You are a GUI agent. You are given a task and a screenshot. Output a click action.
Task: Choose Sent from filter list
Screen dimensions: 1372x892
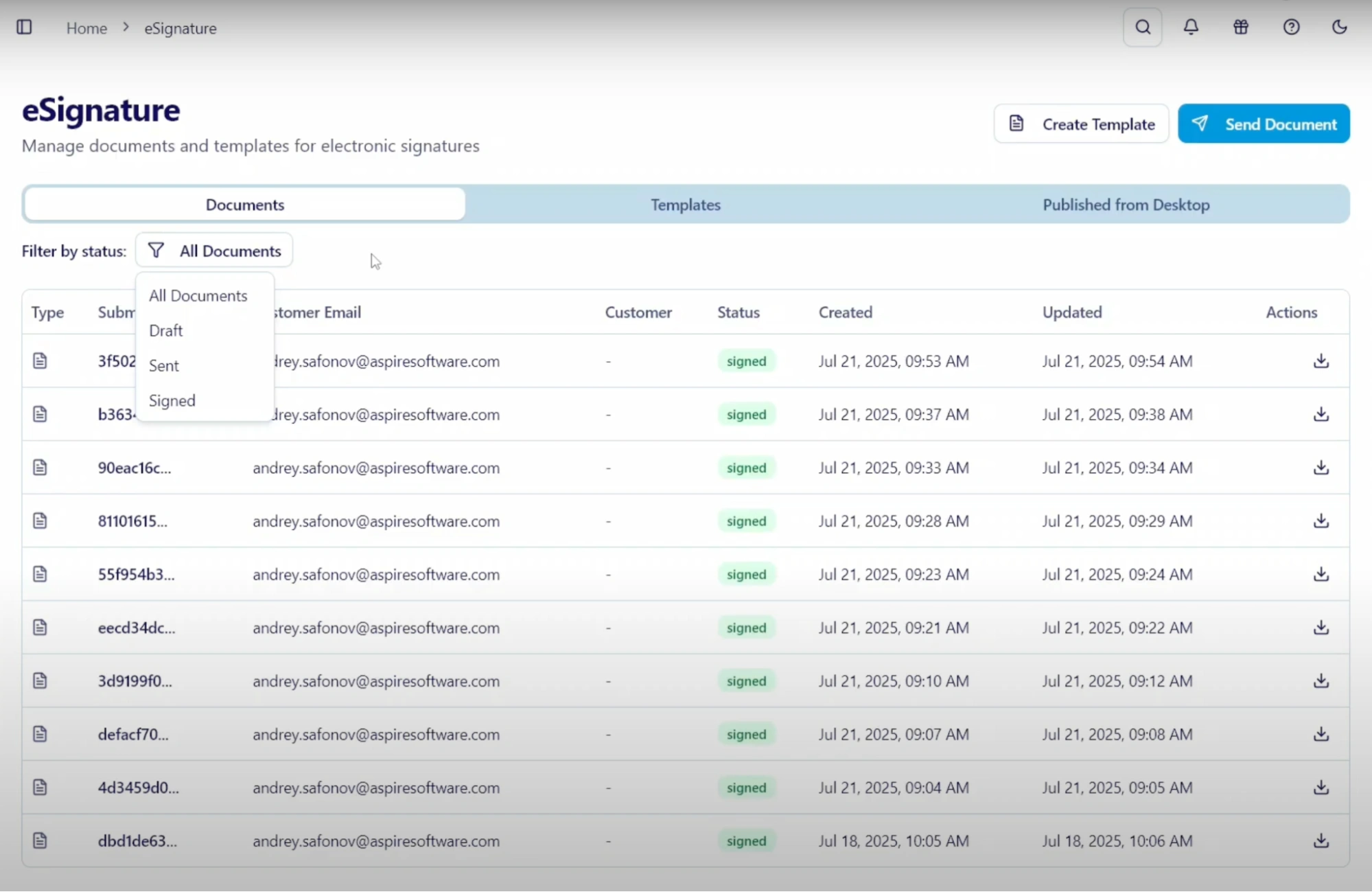(164, 365)
